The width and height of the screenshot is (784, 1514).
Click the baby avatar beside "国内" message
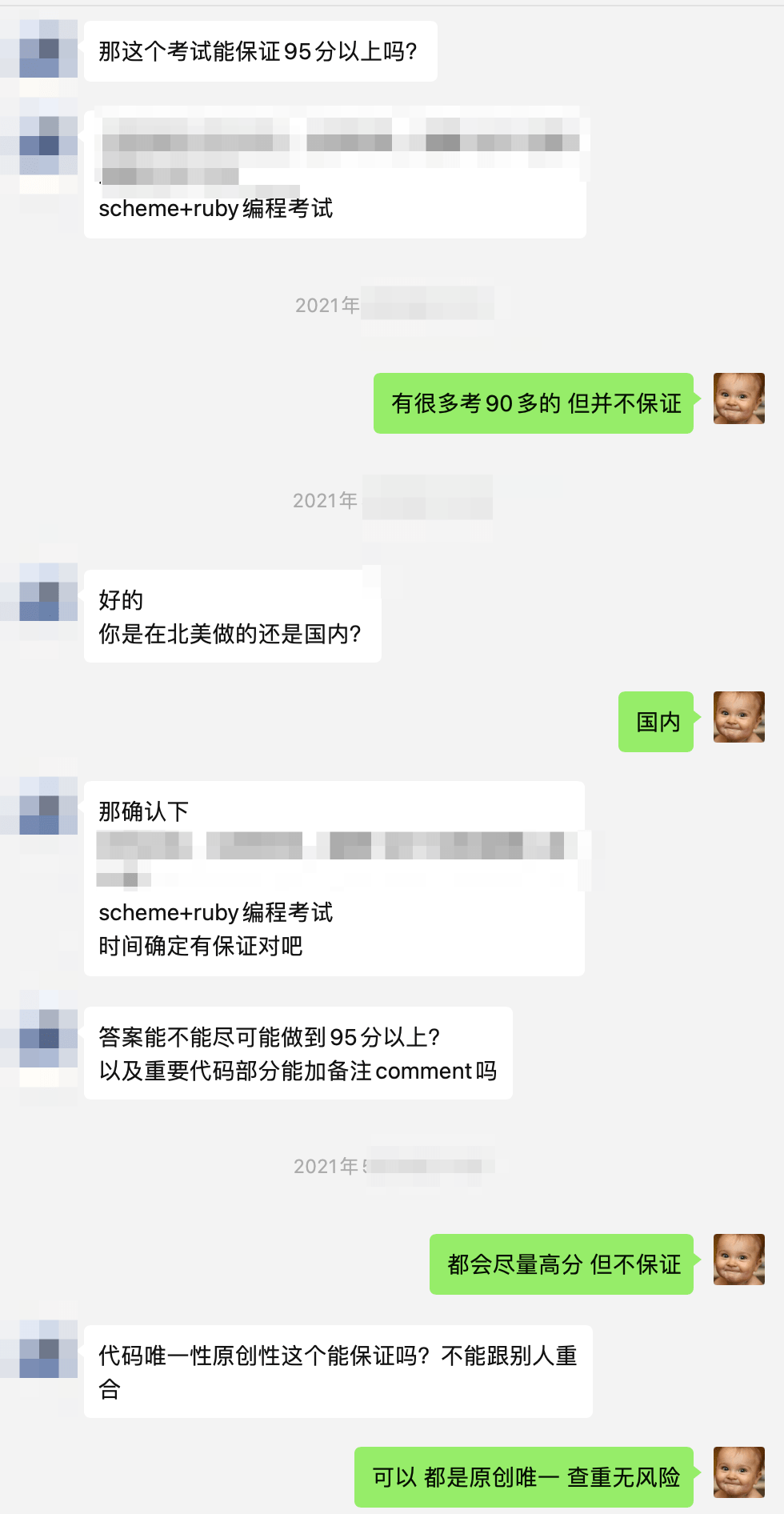tap(738, 717)
